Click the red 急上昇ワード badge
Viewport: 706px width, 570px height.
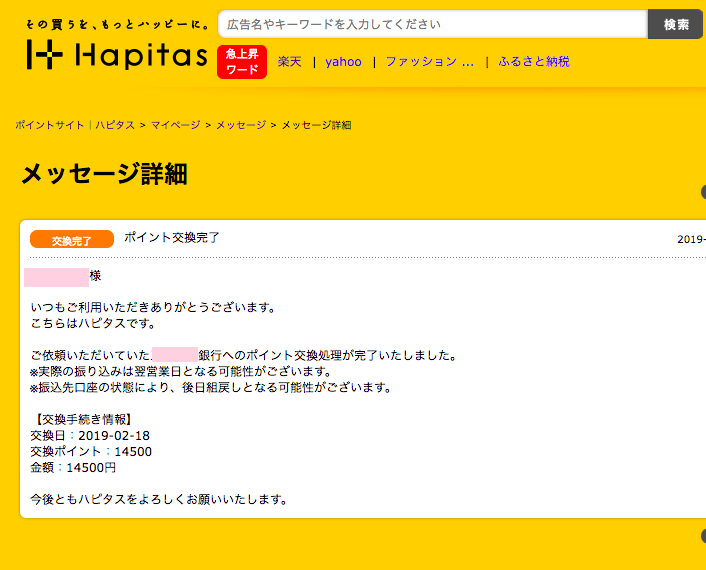242,62
